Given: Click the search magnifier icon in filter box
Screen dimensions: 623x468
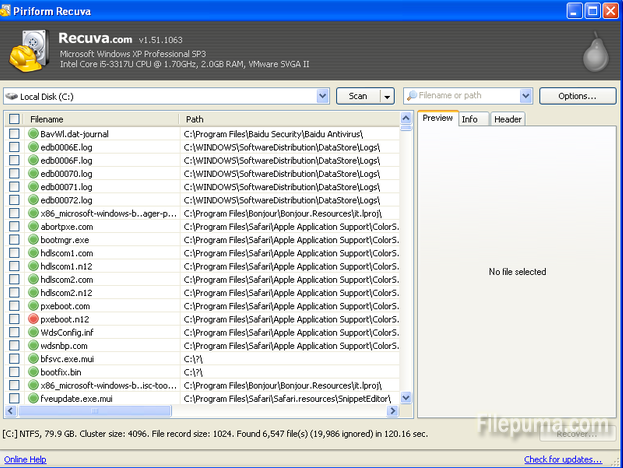Looking at the screenshot, I should pos(413,96).
